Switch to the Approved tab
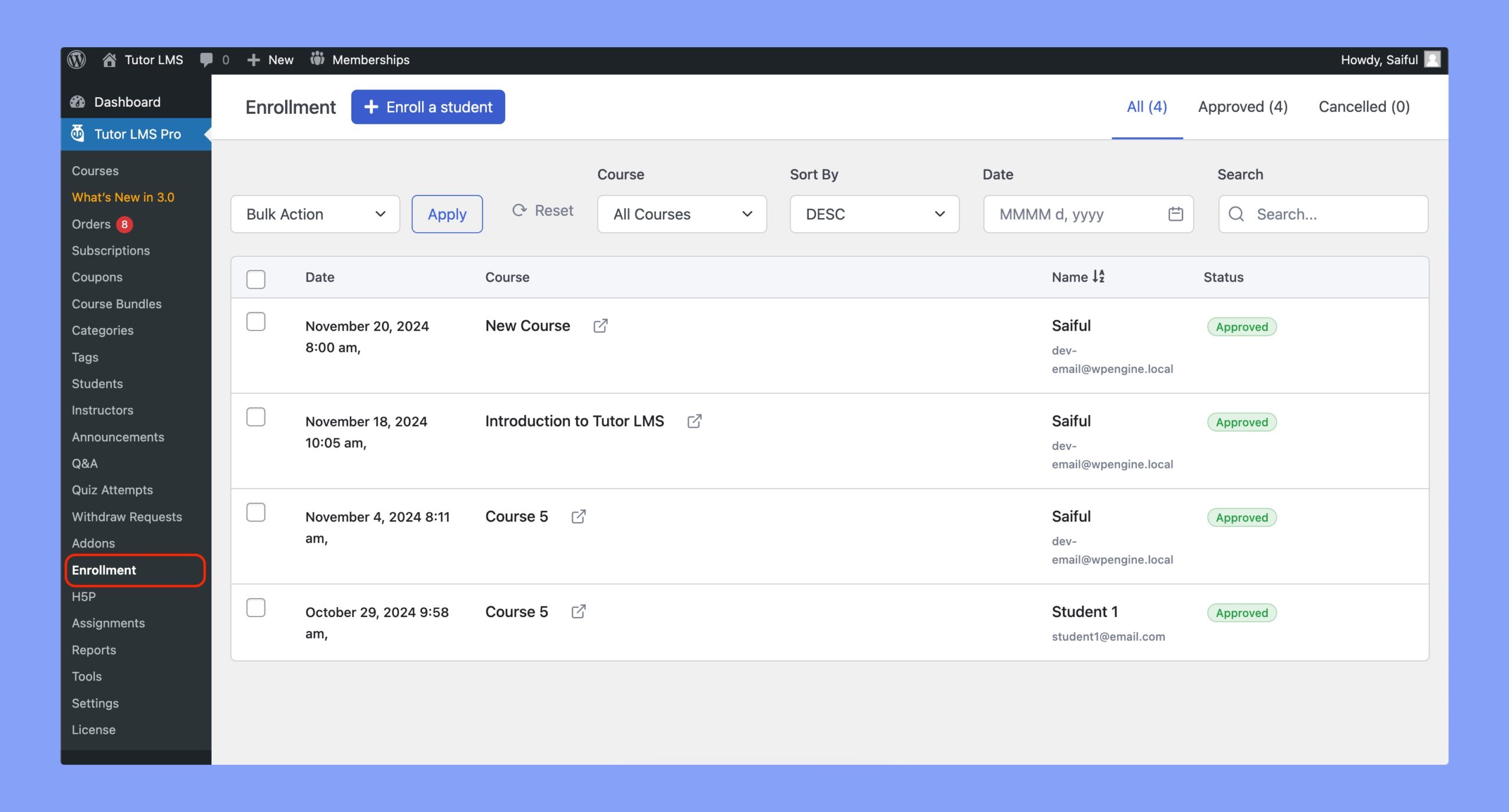The height and width of the screenshot is (812, 1509). (x=1243, y=105)
